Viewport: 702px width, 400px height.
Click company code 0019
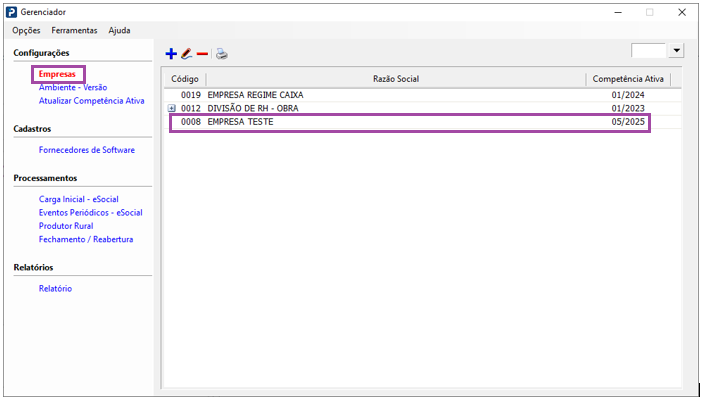point(191,95)
